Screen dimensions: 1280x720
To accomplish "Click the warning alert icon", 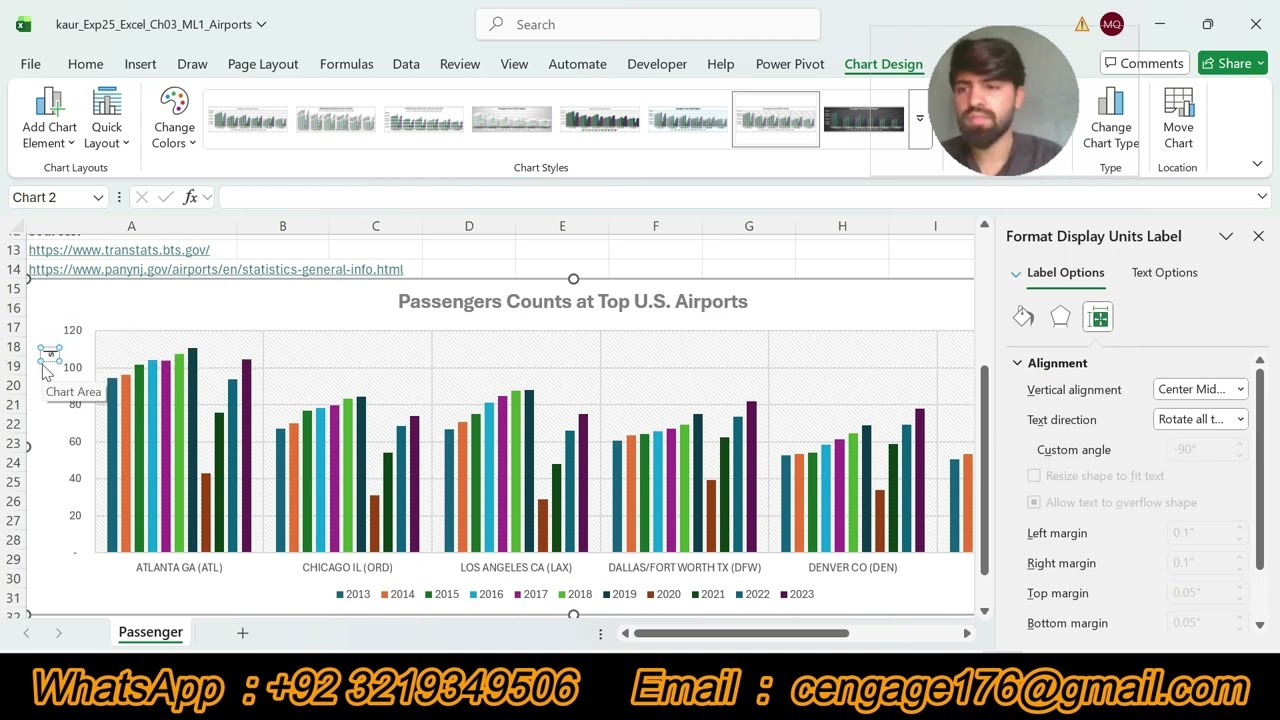I will pyautogui.click(x=1082, y=24).
